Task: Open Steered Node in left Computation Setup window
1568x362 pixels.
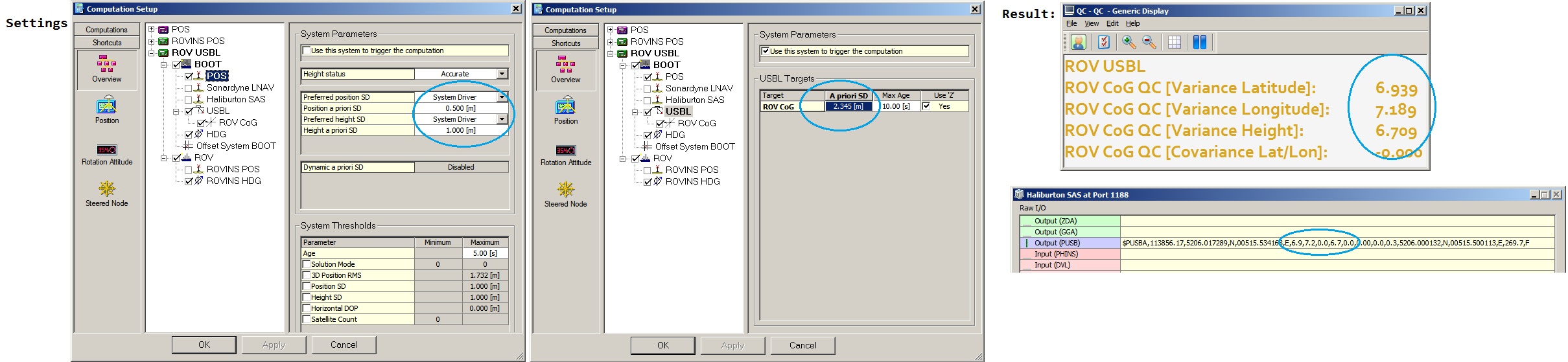Action: 107,194
